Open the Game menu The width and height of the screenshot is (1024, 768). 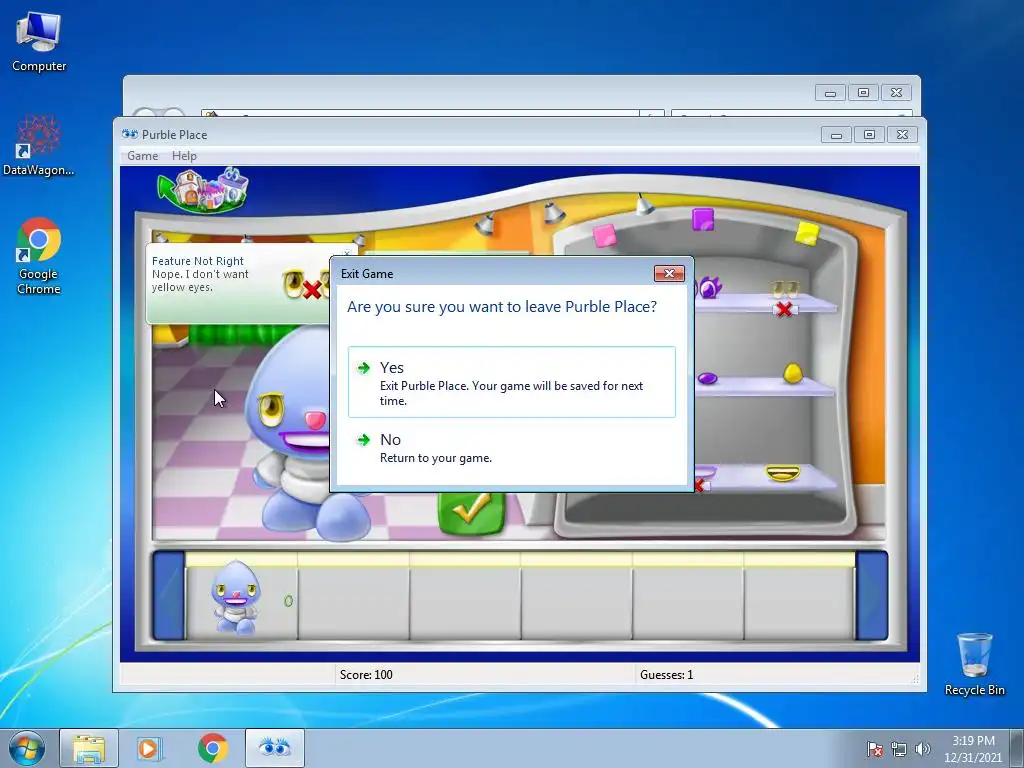[x=142, y=156]
